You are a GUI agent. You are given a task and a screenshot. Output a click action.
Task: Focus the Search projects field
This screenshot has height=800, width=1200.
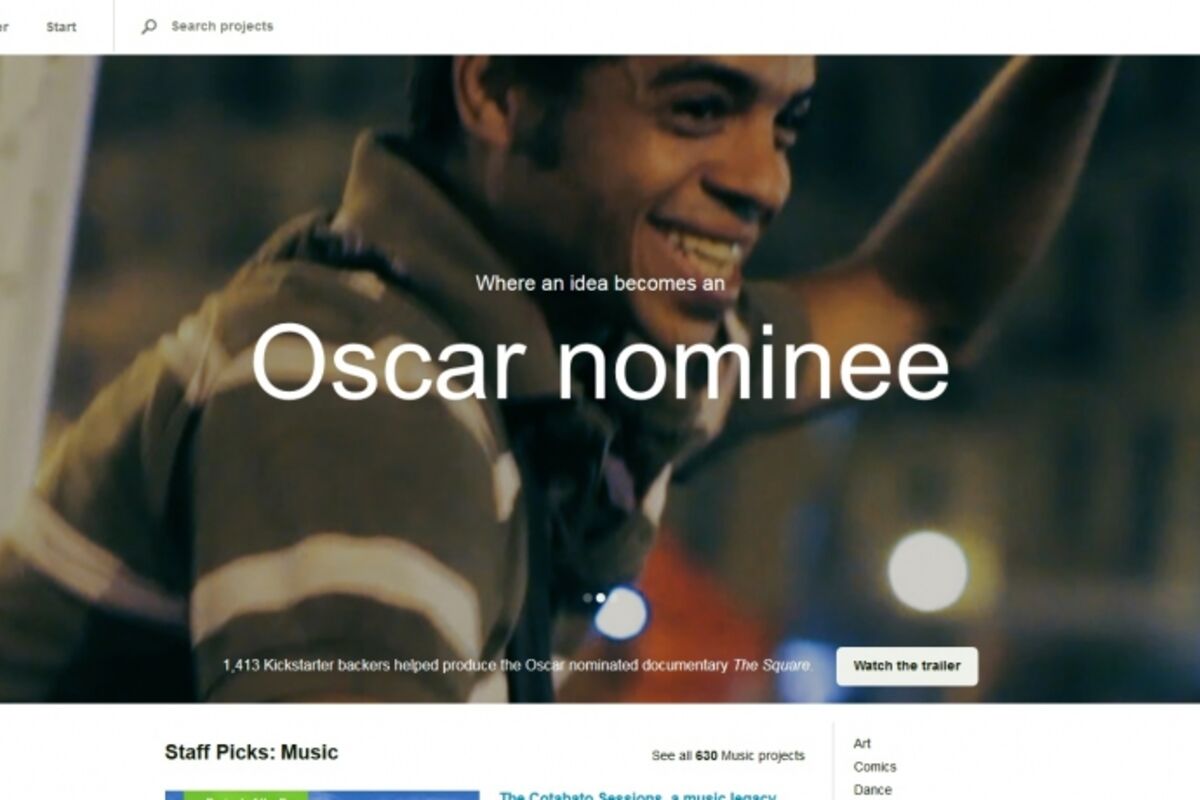[x=222, y=27]
